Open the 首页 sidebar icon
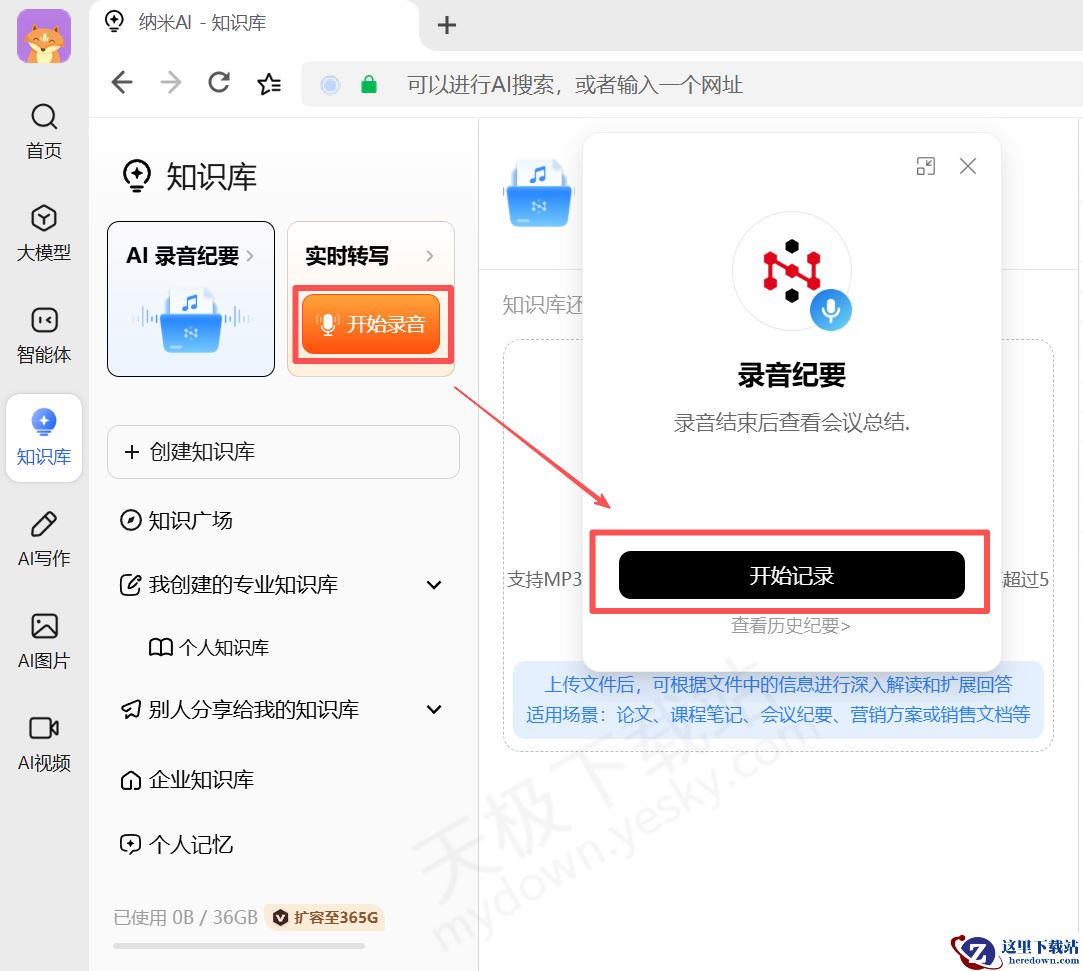Screen dimensions: 1083x971 43,130
